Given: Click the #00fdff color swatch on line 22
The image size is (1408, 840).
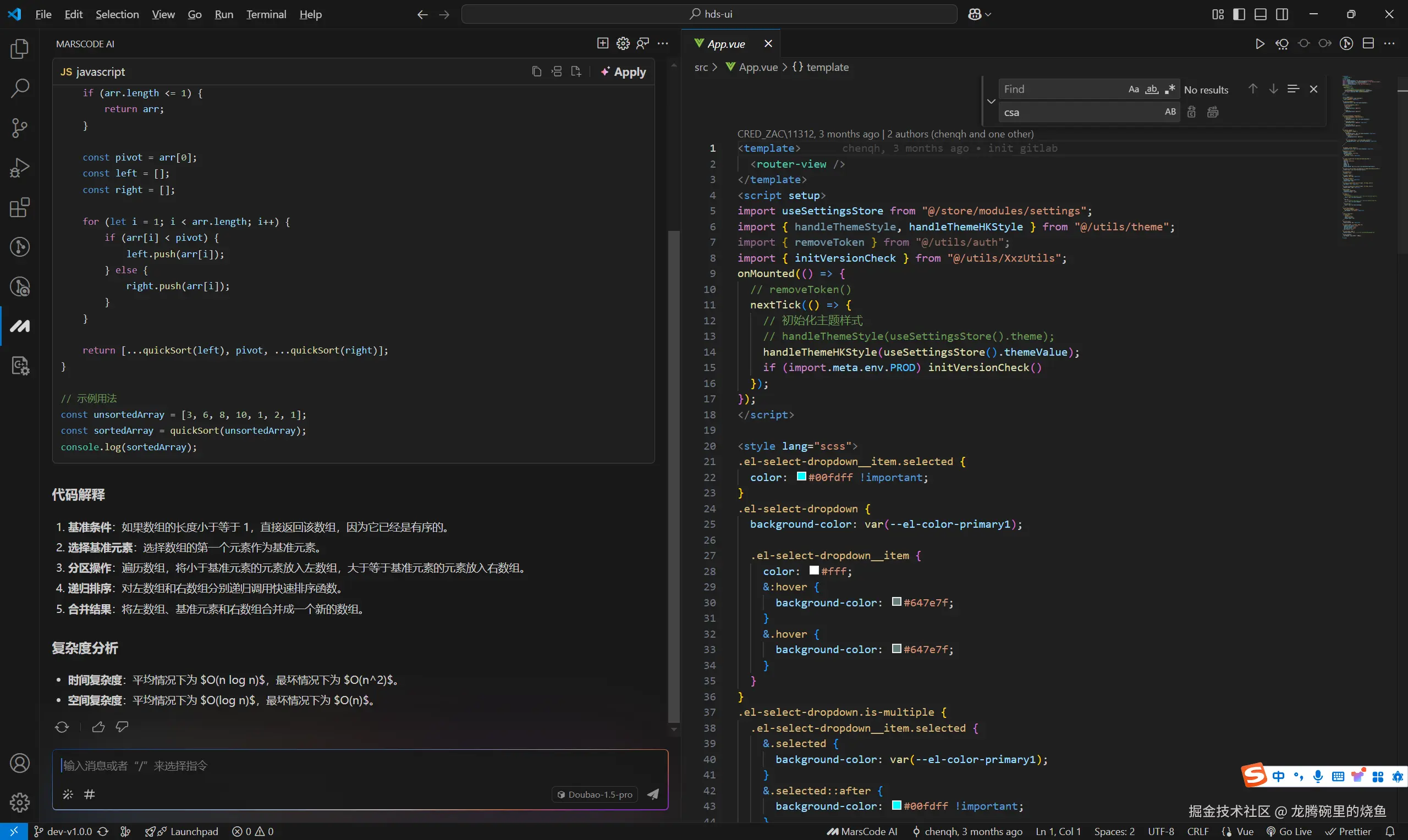Looking at the screenshot, I should 801,477.
